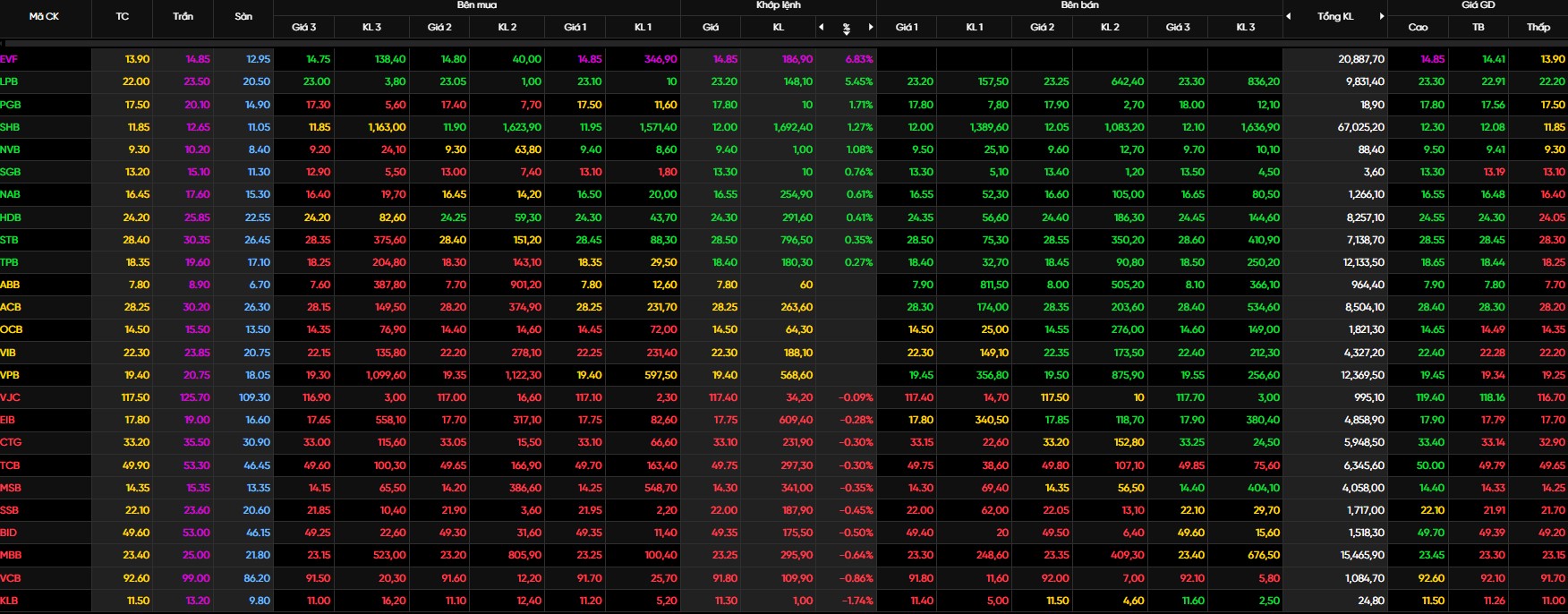The width and height of the screenshot is (1568, 614).
Task: Click the Thấp column header under Giá GD
Action: pos(1538,27)
